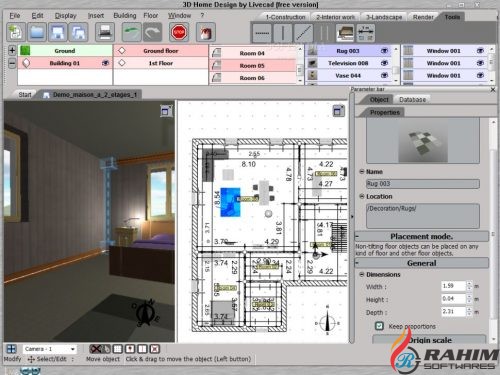Click the brown box tool beside the guide-line icons
500x375 pixels.
coord(345,33)
